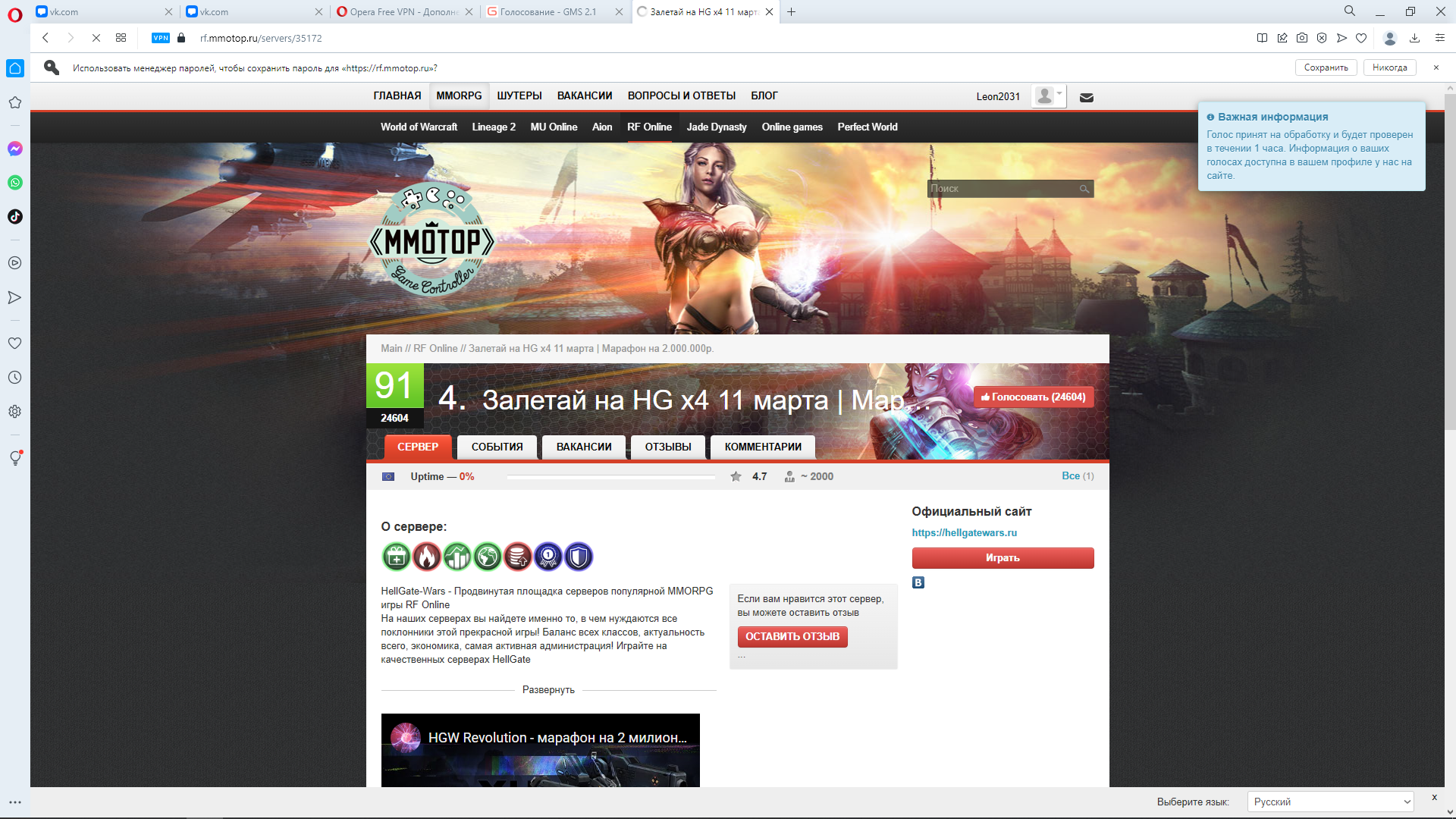Open sidebar settings gear
This screenshot has width=1456, height=819.
pos(14,412)
